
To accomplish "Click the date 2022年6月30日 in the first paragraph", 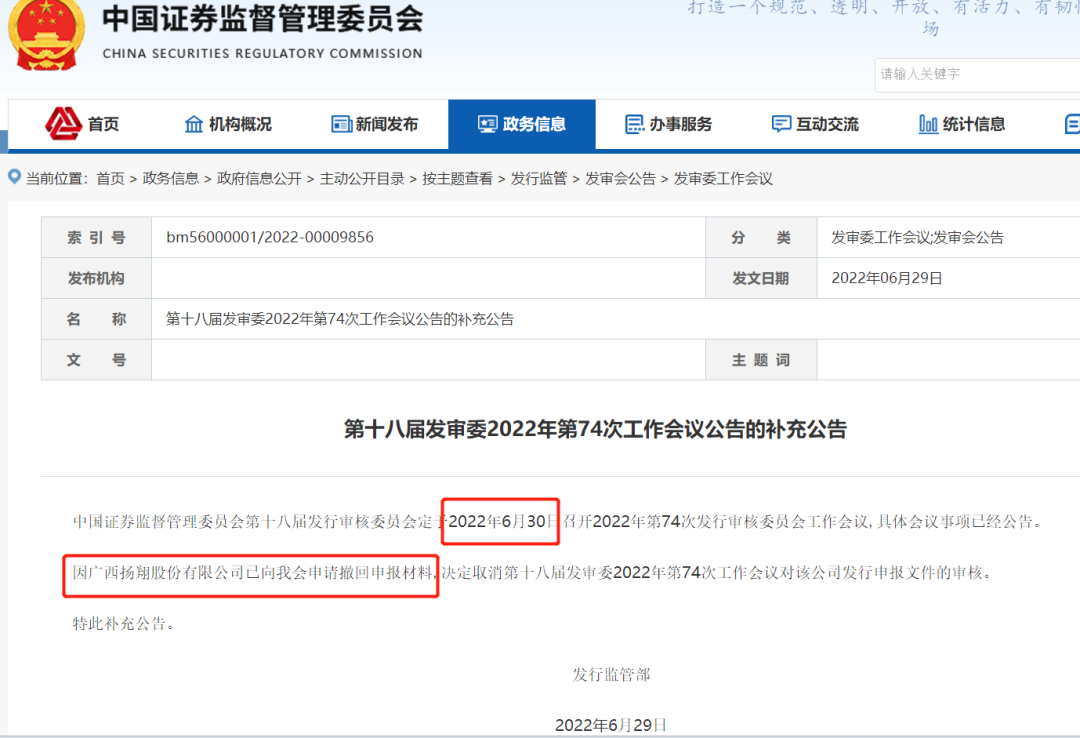I will (502, 522).
